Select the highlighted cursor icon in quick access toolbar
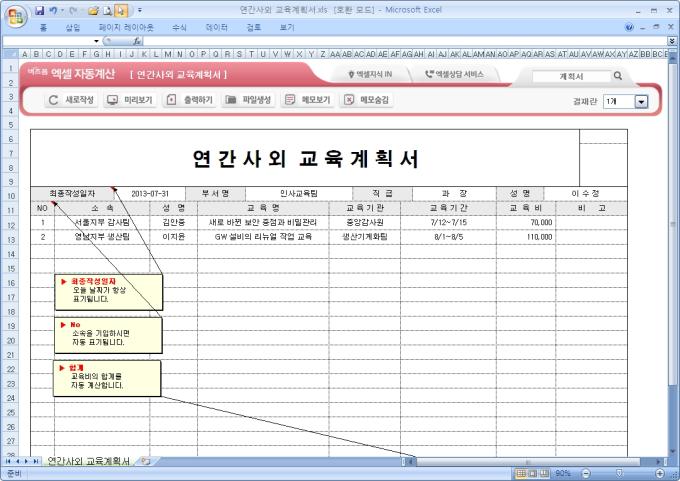The image size is (680, 481). click(x=121, y=10)
